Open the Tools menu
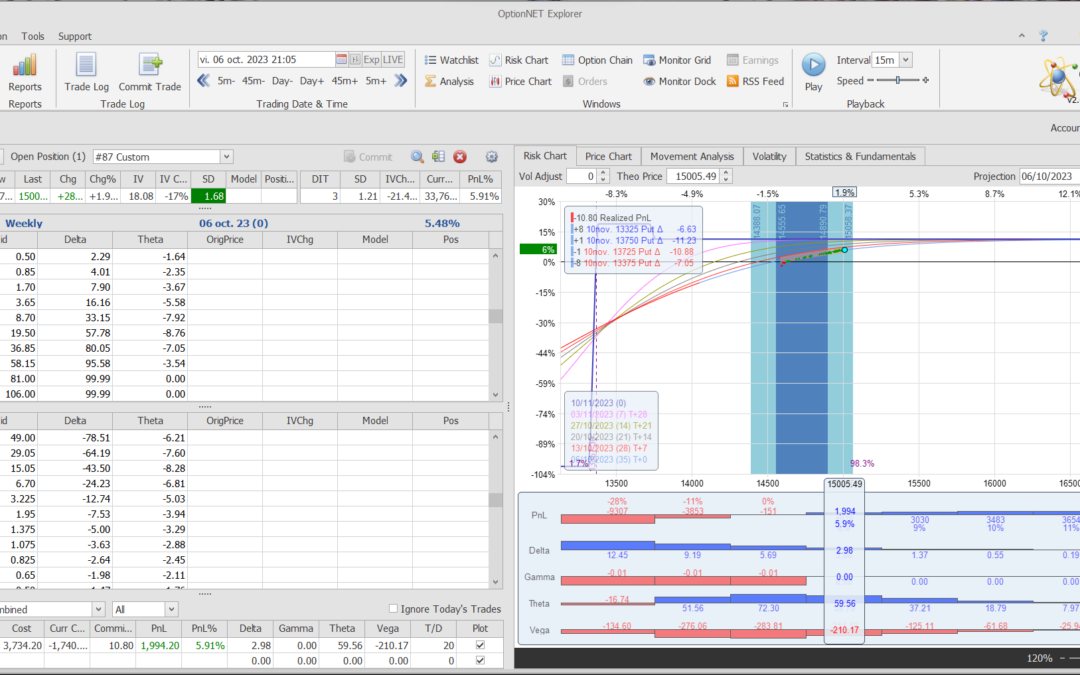This screenshot has height=675, width=1080. coord(33,36)
